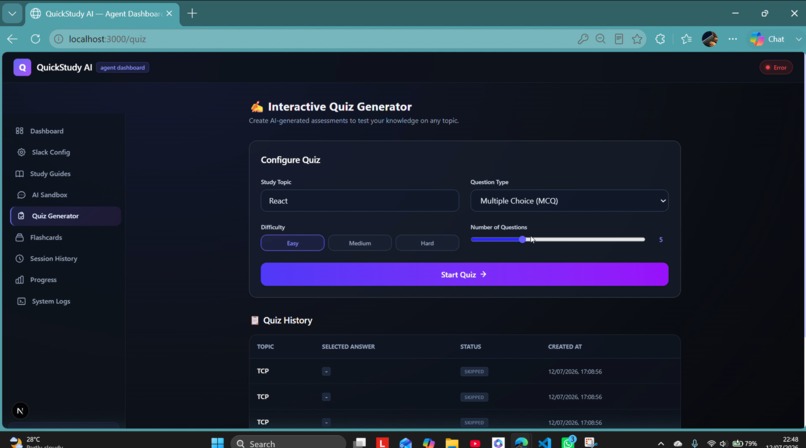This screenshot has height=448, width=806.
Task: Open browser settings and more menu
Action: pyautogui.click(x=732, y=39)
